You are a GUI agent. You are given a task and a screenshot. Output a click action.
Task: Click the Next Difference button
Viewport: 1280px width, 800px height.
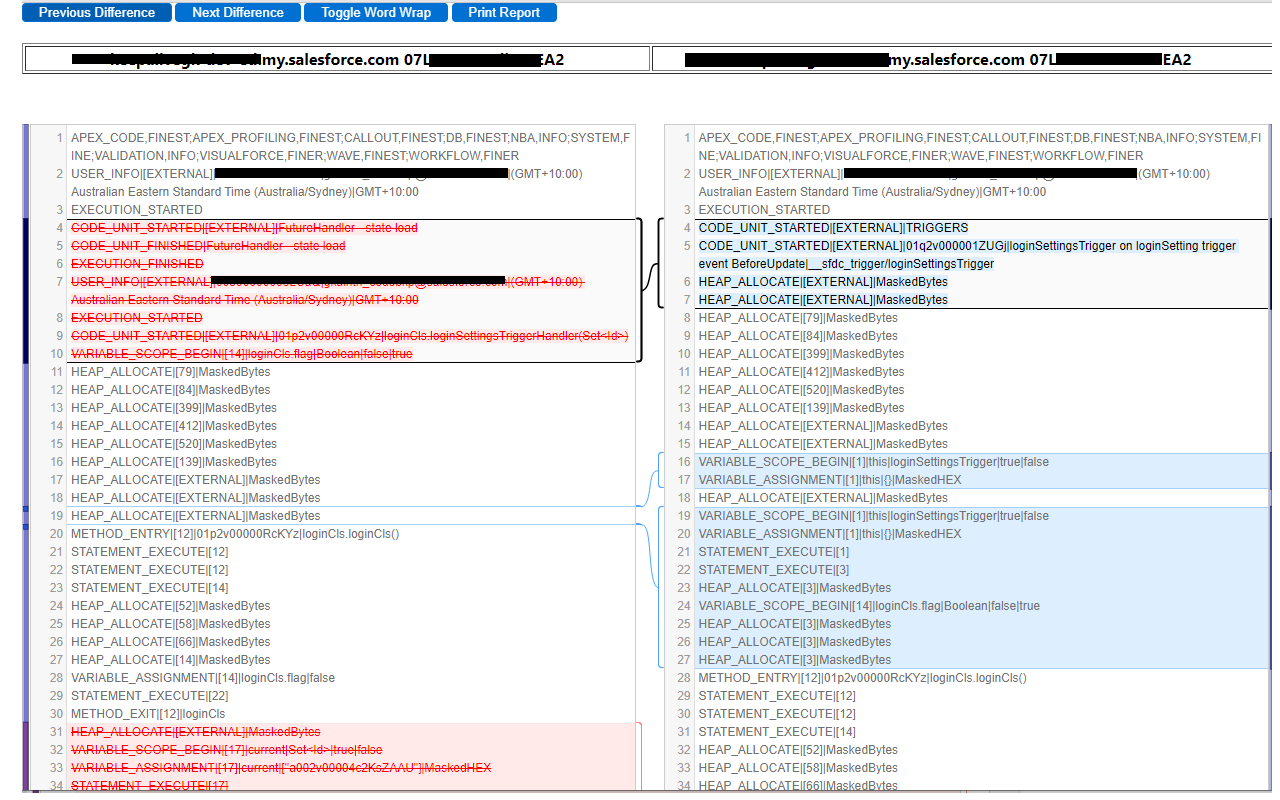coord(237,12)
